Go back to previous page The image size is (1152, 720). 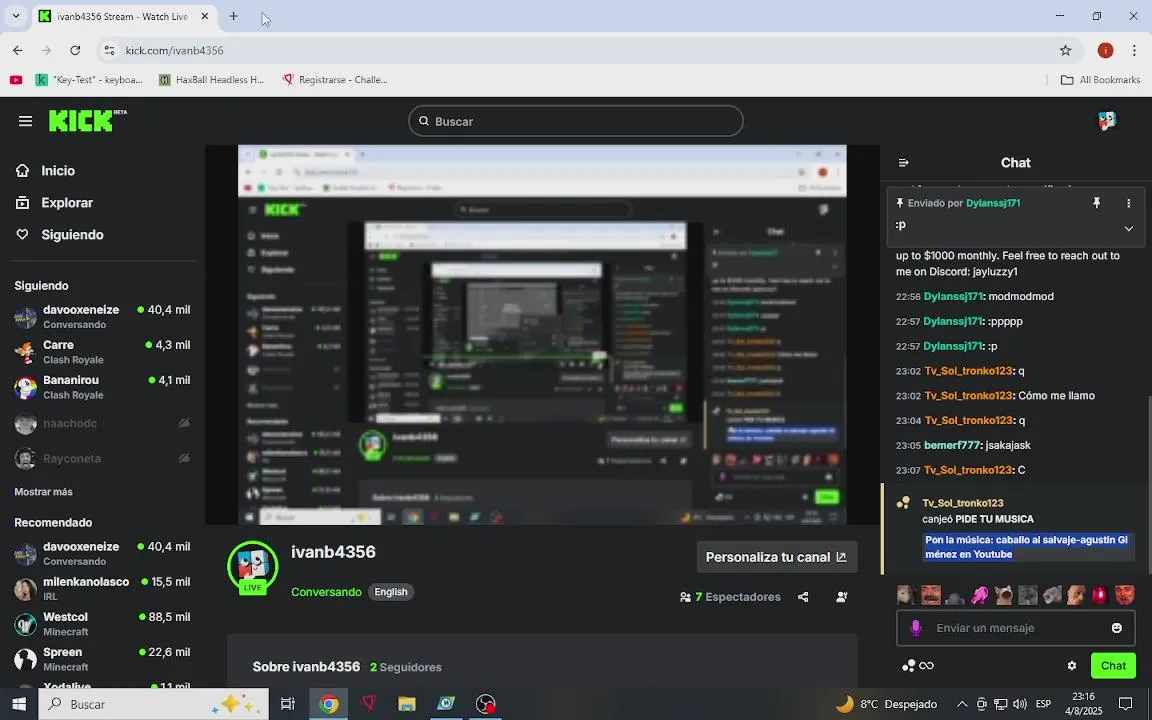point(18,51)
